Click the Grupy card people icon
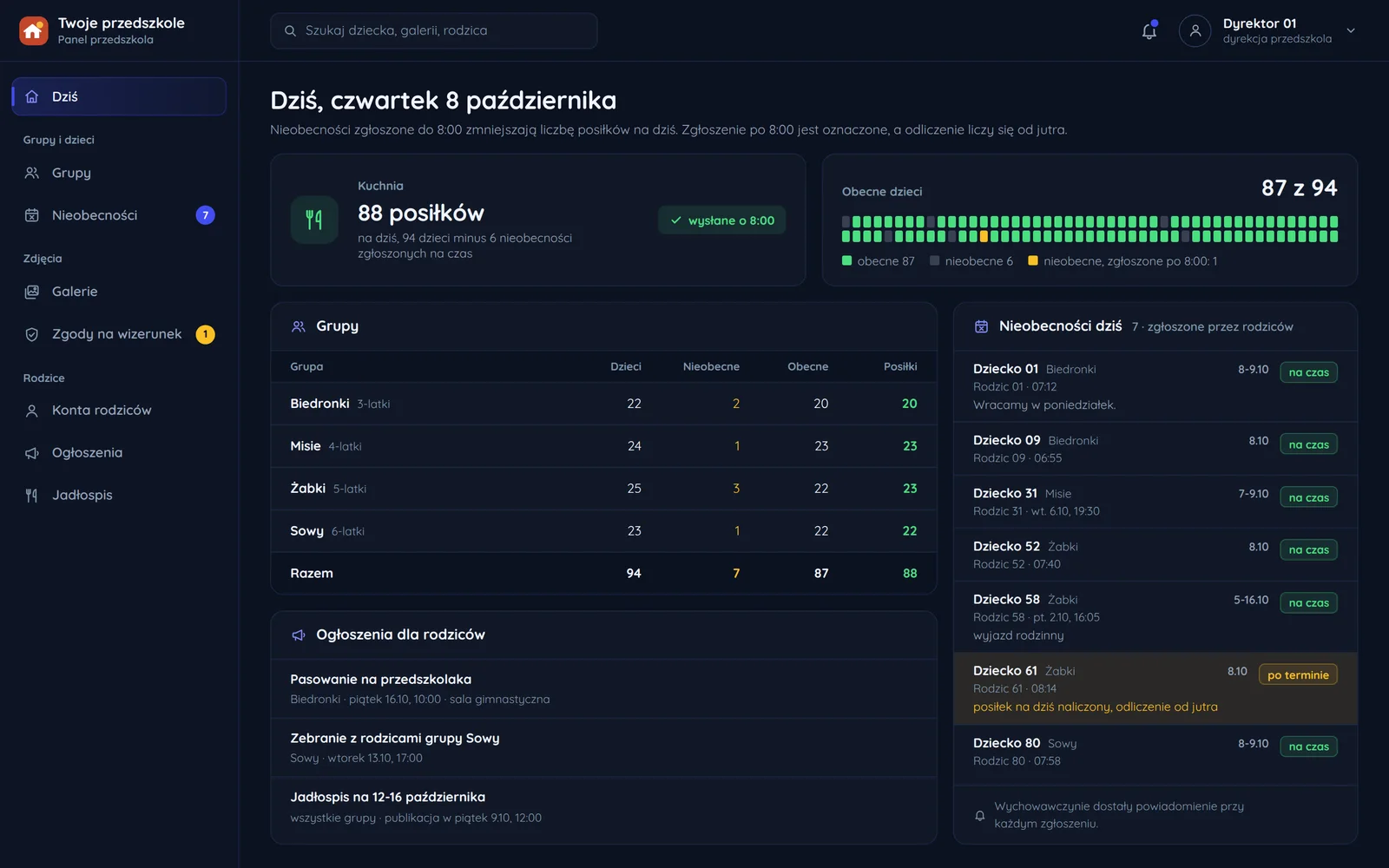The height and width of the screenshot is (868, 1389). point(299,326)
